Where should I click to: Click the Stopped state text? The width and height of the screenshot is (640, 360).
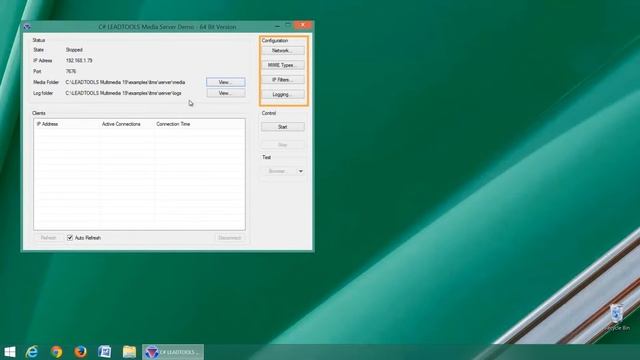(74, 50)
